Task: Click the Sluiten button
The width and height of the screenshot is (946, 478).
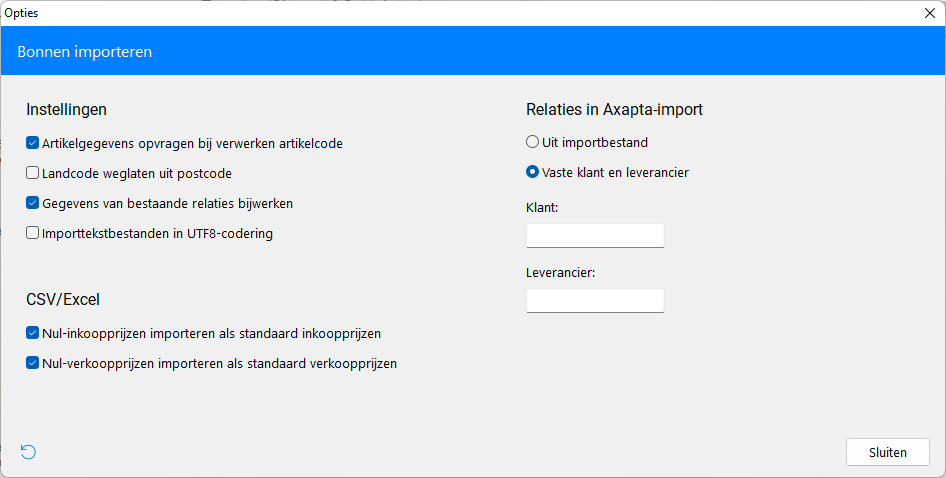Action: tap(887, 452)
